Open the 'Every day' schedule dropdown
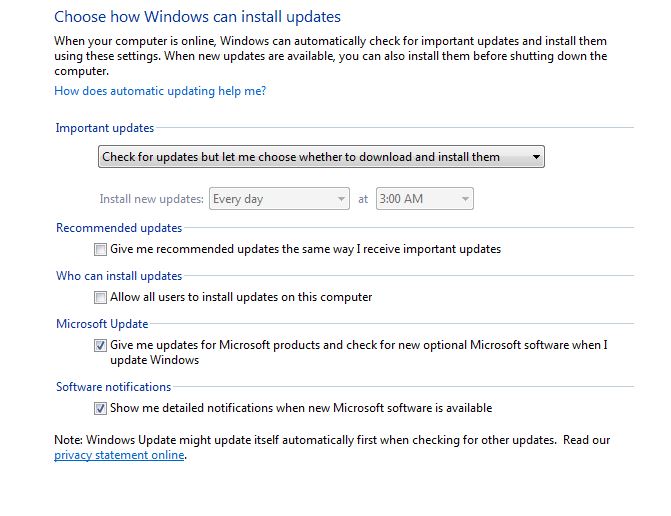Screen dimensions: 671x516 tap(279, 199)
